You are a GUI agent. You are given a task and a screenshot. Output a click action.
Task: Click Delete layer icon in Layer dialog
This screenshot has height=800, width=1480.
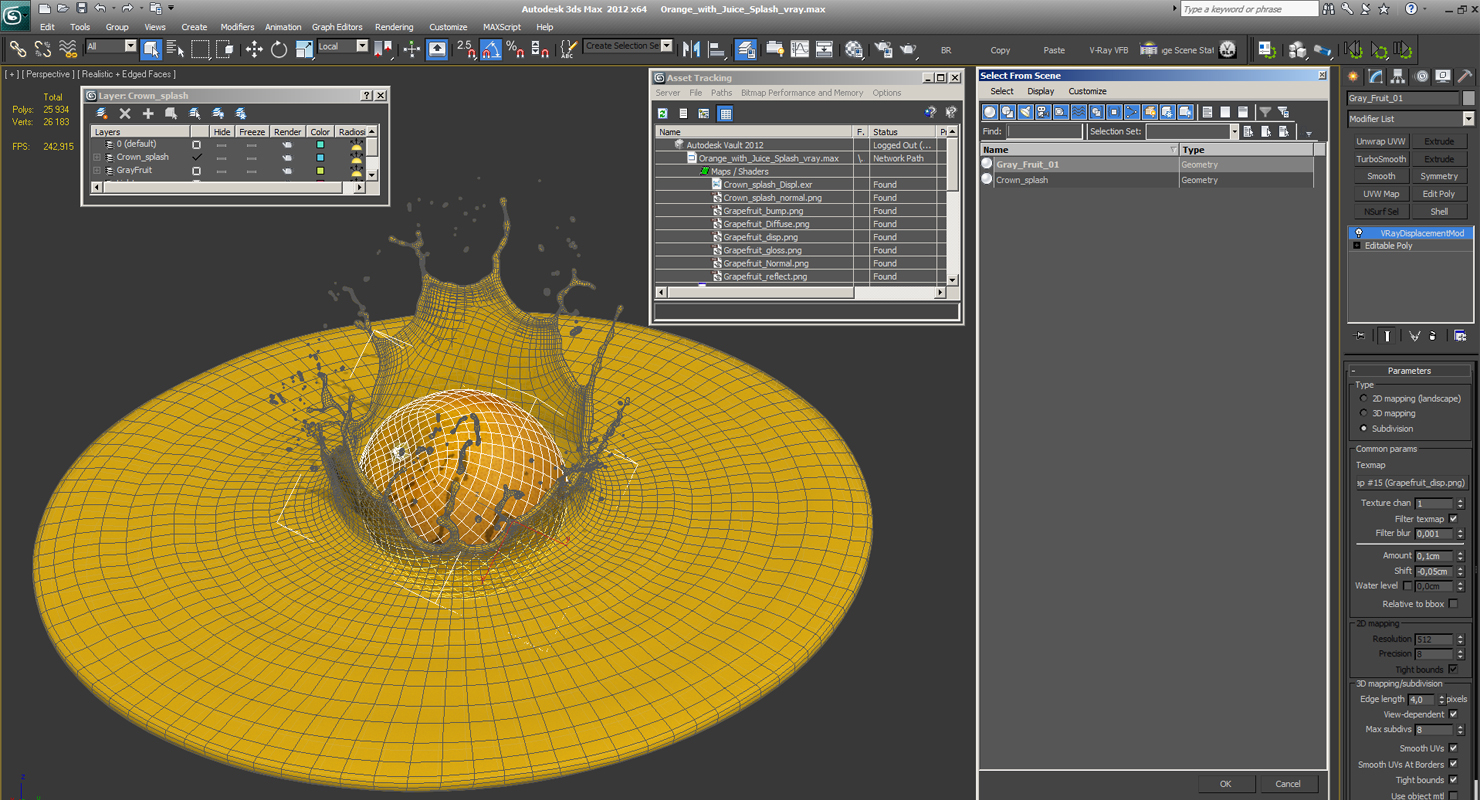click(x=125, y=114)
